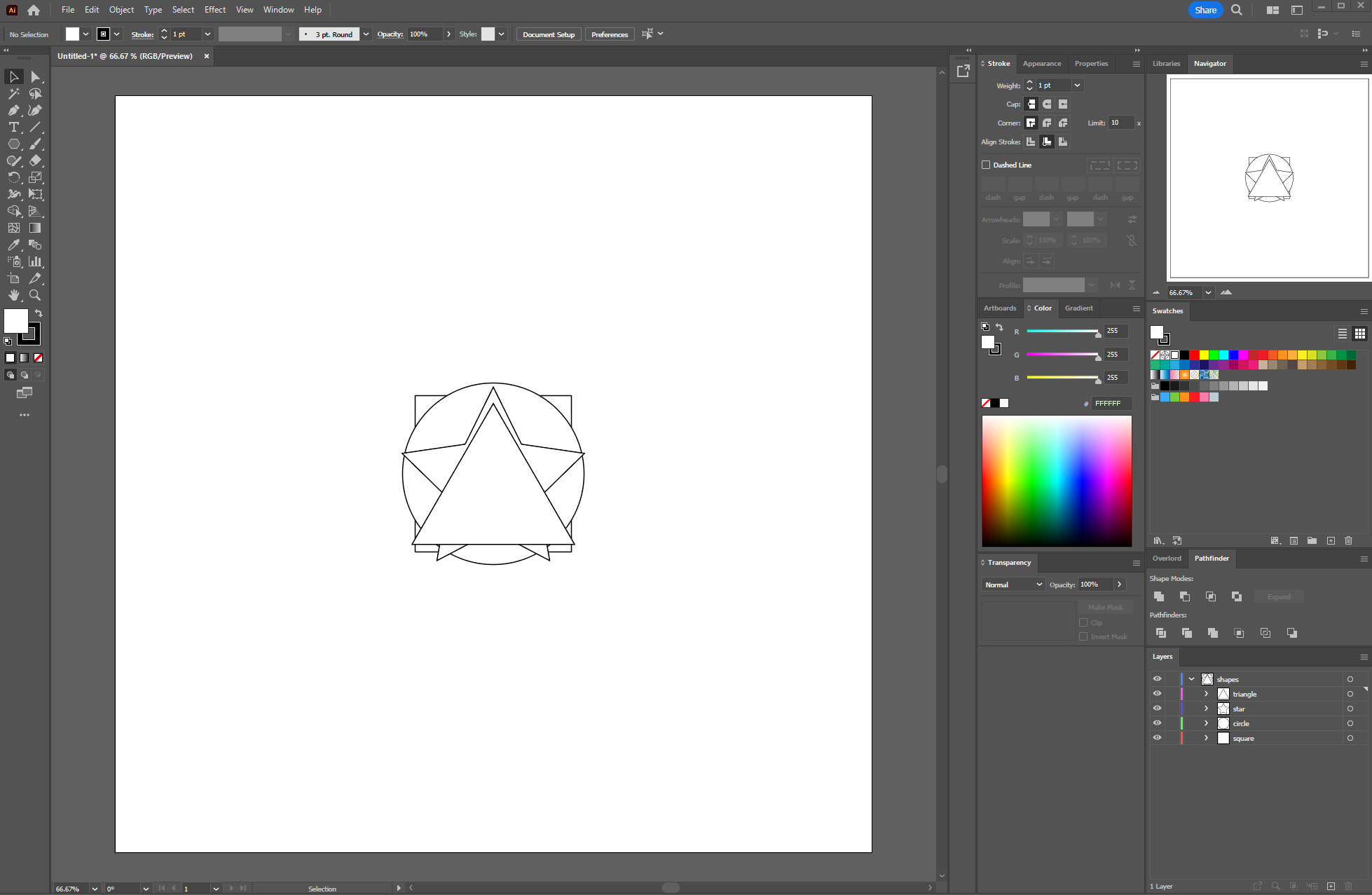The height and width of the screenshot is (895, 1372).
Task: Open the blending mode Normal dropdown
Action: point(1013,585)
